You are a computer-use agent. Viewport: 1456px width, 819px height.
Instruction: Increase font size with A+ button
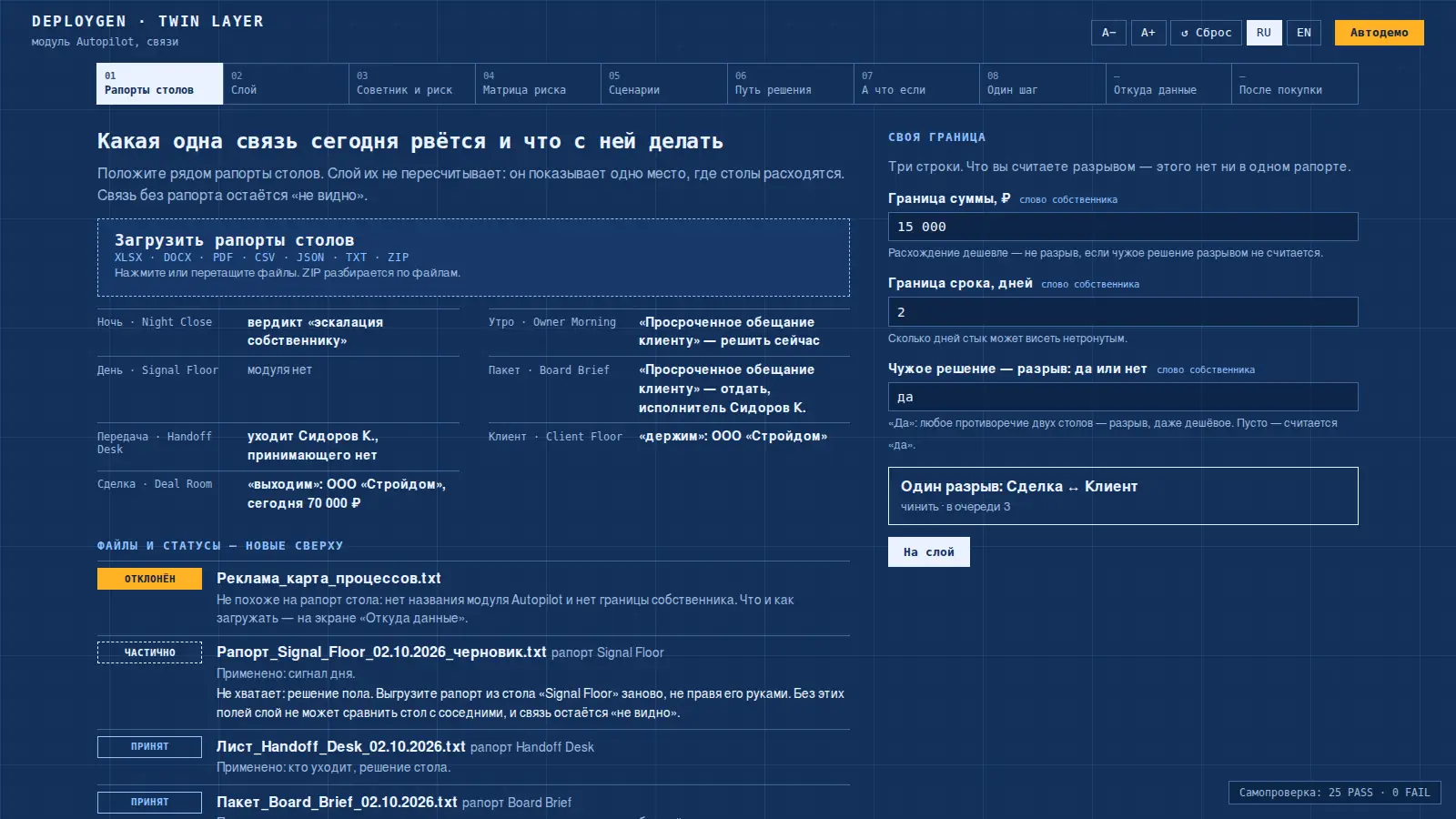point(1148,33)
